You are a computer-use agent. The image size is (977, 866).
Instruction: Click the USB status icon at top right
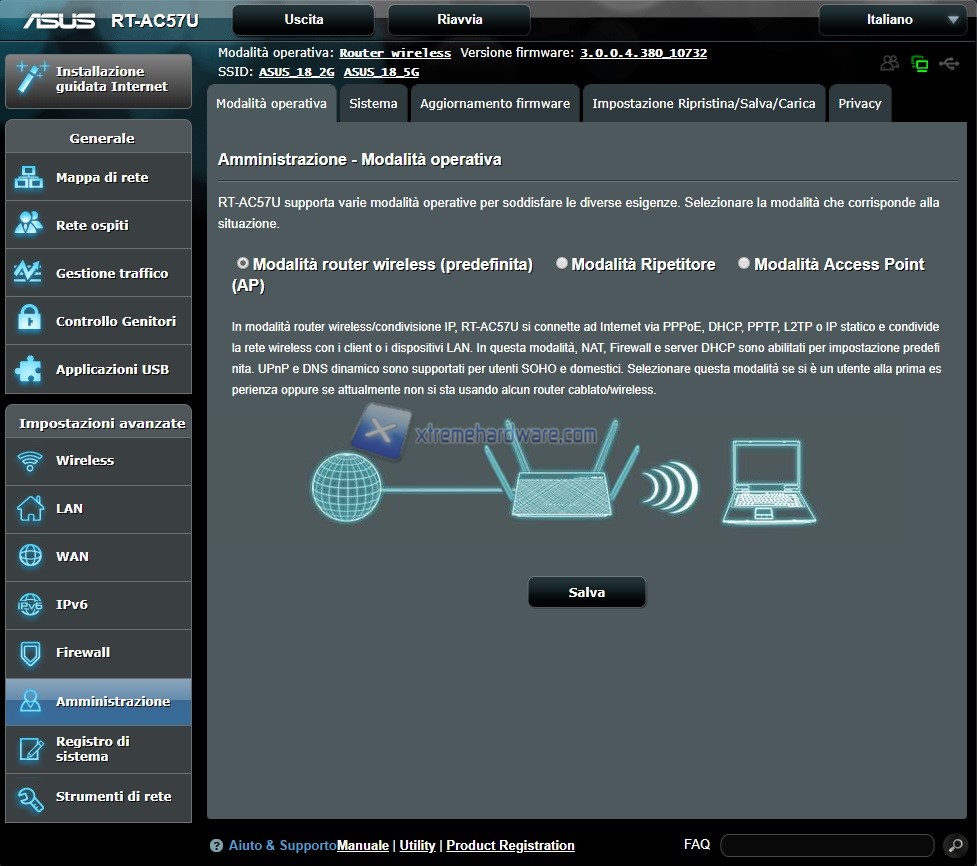948,64
